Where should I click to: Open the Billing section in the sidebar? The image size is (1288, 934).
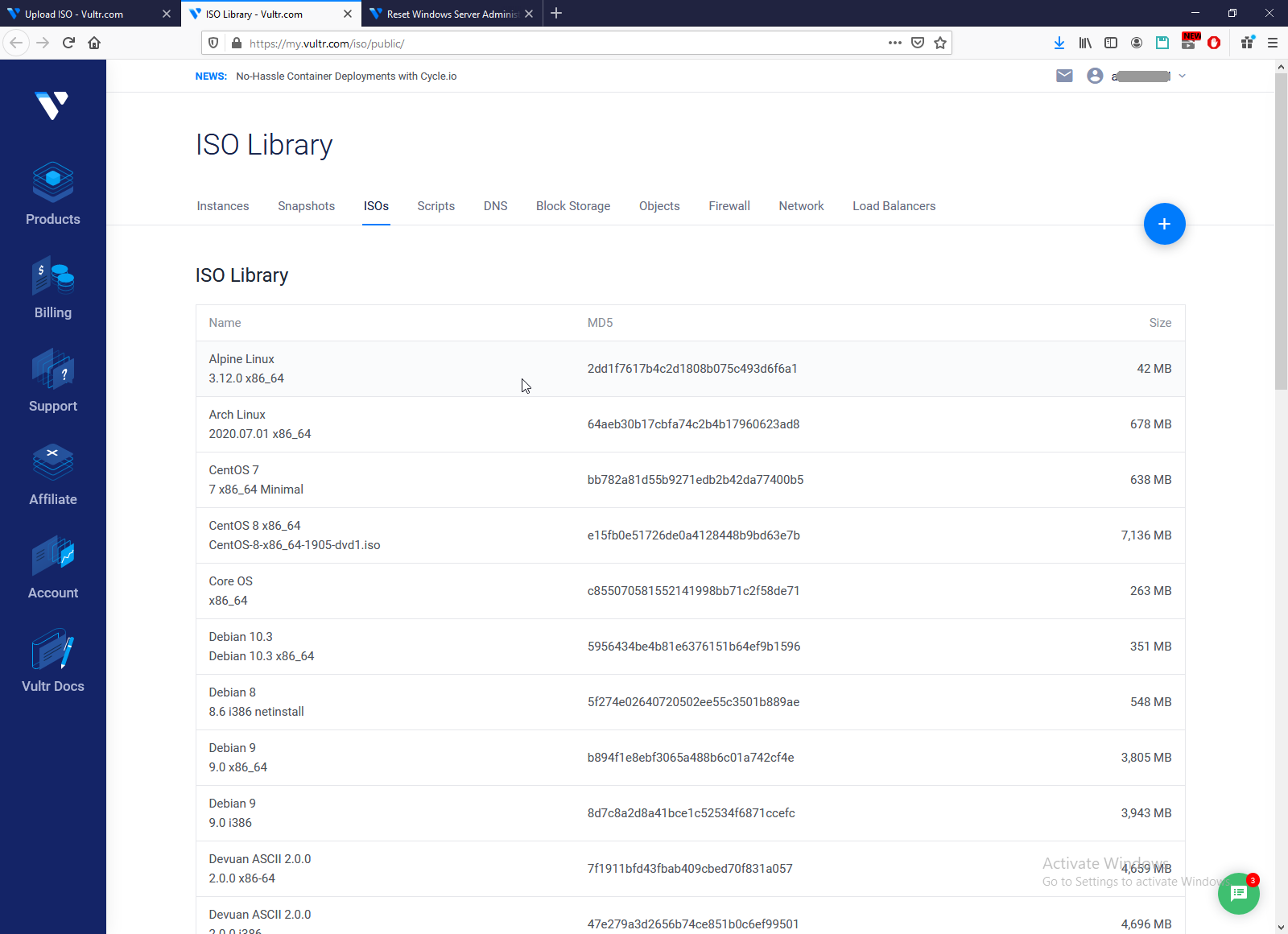[53, 287]
